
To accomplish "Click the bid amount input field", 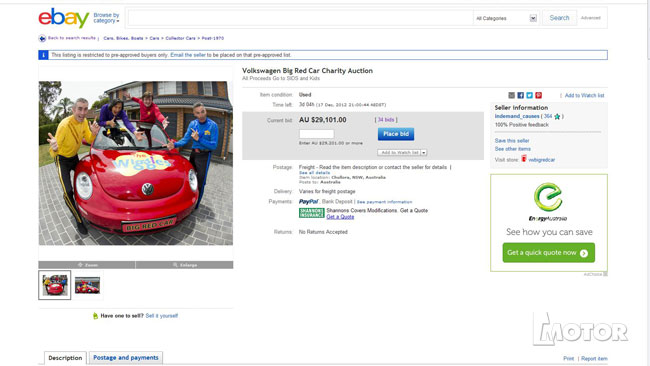I will click(316, 134).
